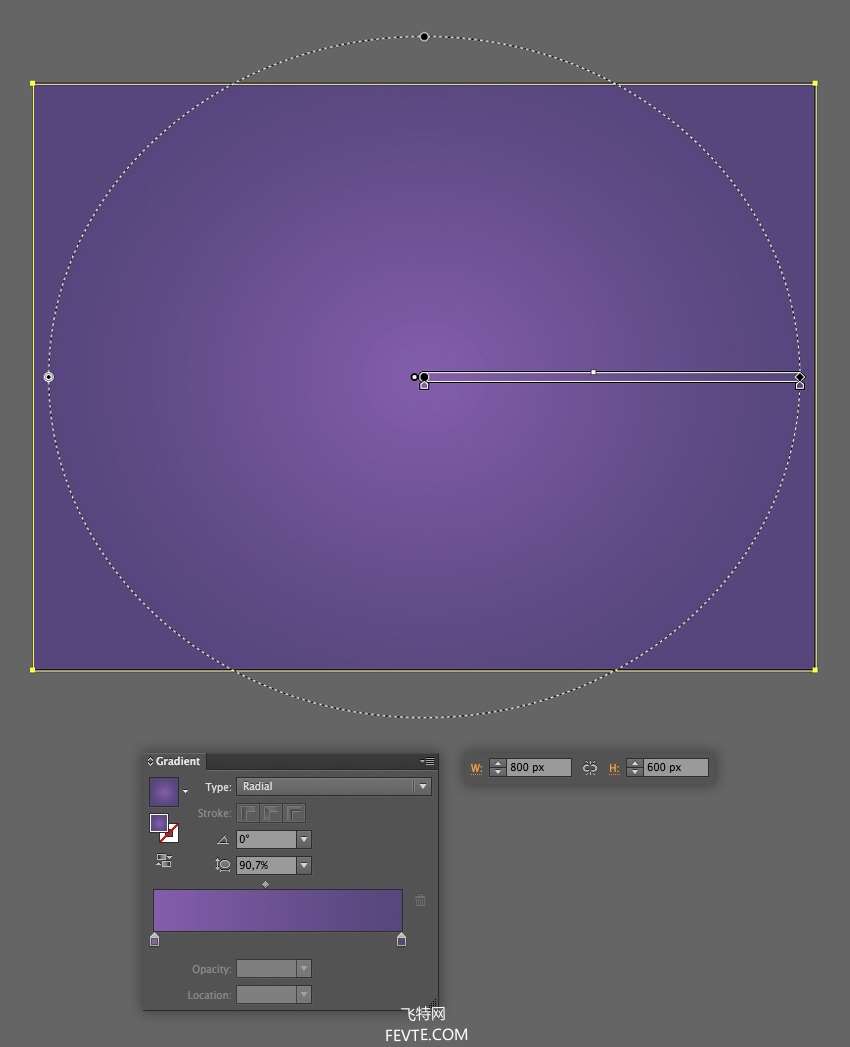
Task: Click the Delete Stop trash icon
Action: (420, 900)
